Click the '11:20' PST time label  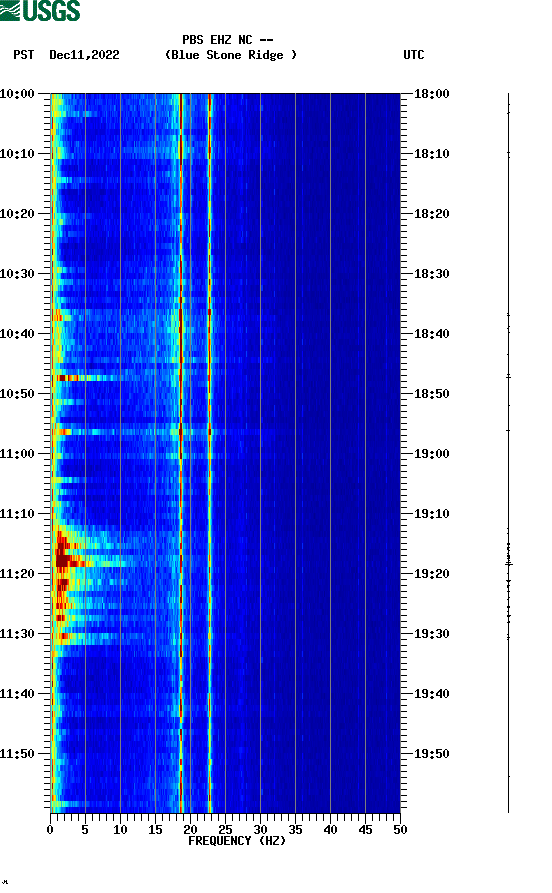click(17, 574)
